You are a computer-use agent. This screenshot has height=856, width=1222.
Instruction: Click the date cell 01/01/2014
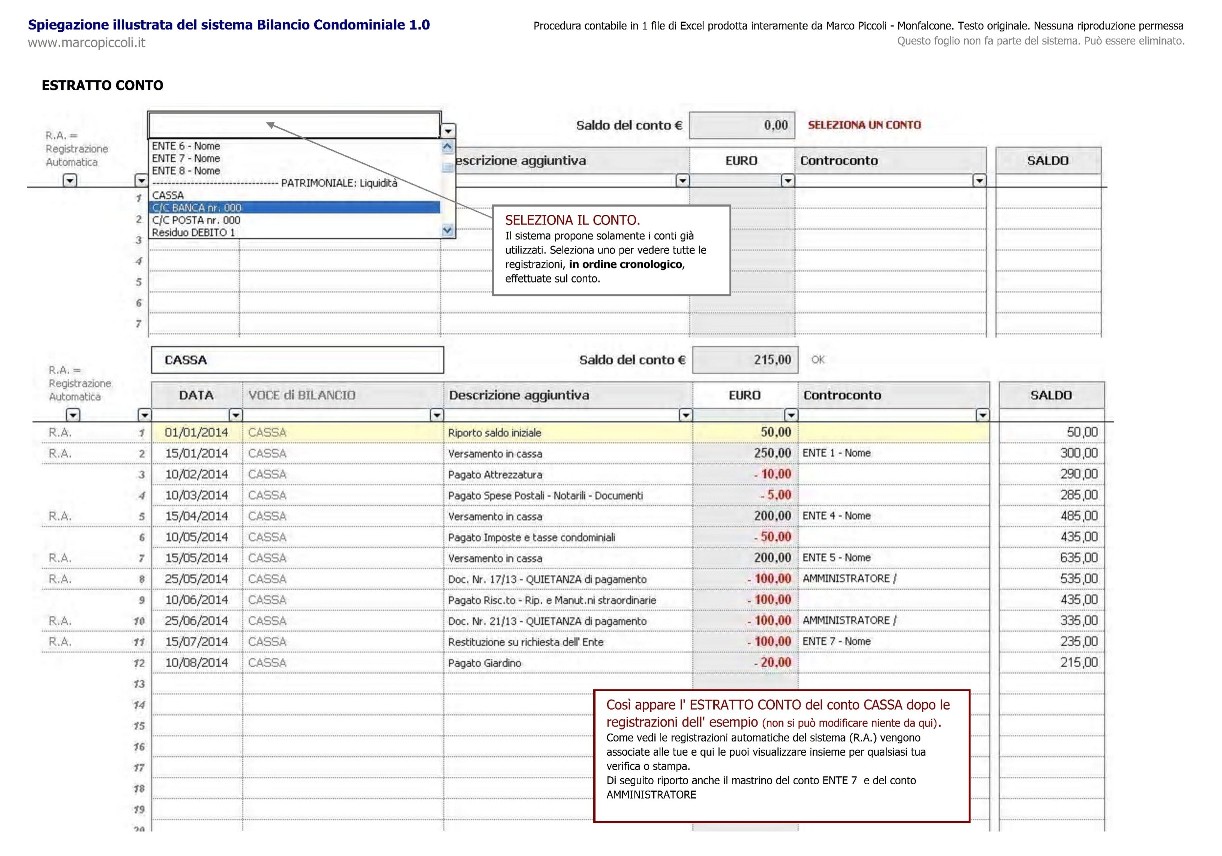pyautogui.click(x=197, y=432)
